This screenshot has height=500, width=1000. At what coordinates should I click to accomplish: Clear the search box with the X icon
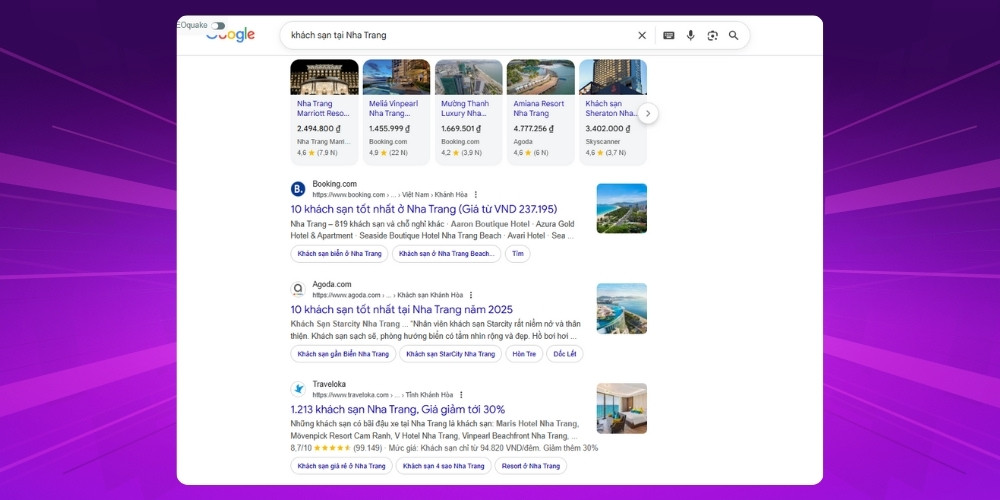coord(642,36)
